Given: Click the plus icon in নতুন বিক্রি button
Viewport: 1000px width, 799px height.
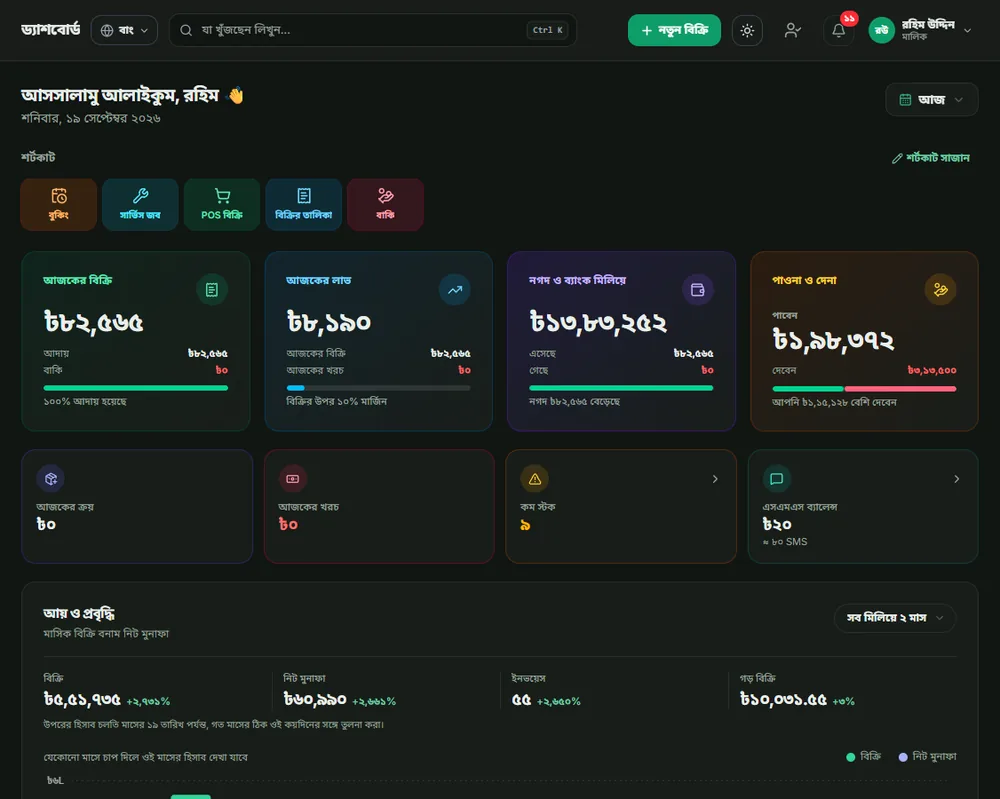Looking at the screenshot, I should point(647,31).
